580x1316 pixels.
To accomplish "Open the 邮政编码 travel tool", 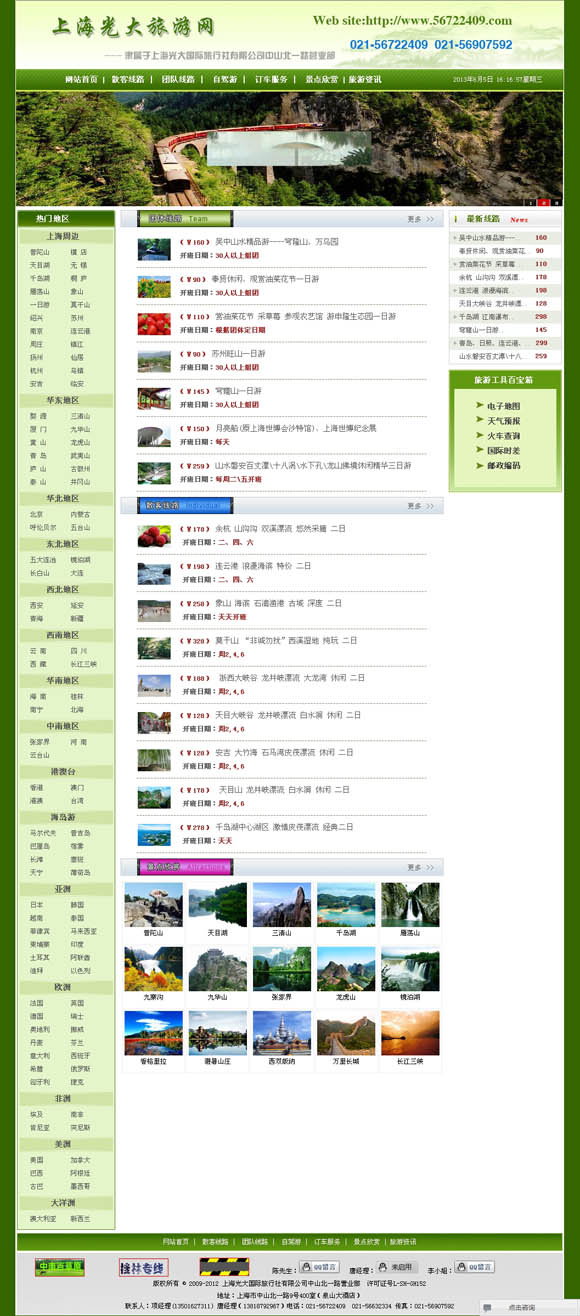I will 504,466.
